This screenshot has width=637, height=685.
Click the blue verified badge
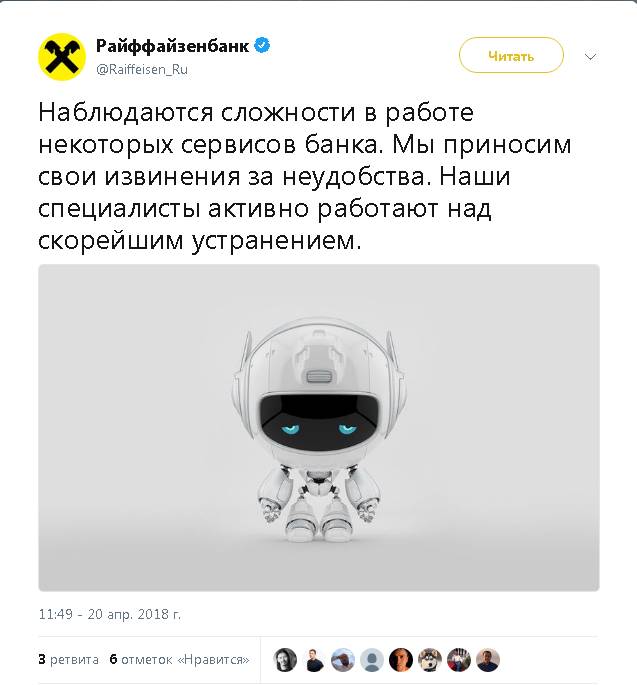262,45
